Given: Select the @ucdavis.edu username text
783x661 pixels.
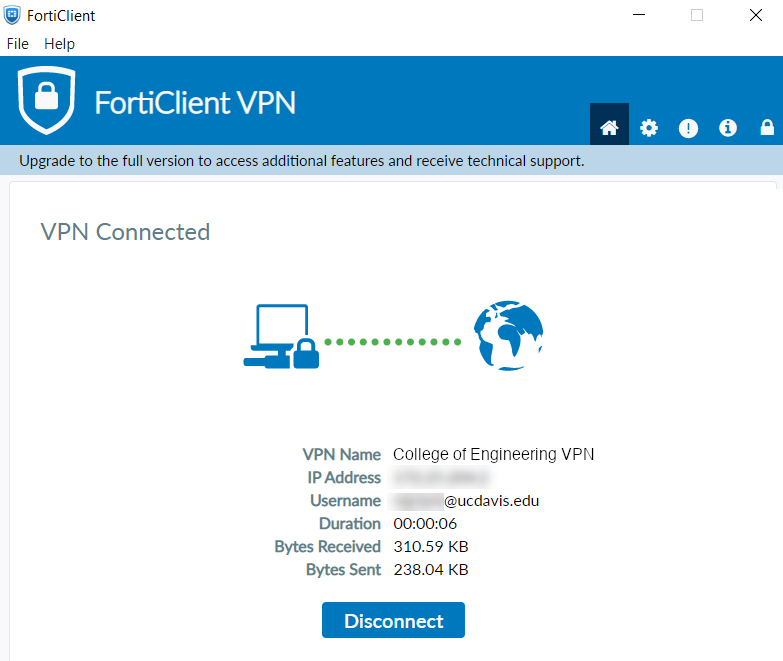Looking at the screenshot, I should click(491, 501).
